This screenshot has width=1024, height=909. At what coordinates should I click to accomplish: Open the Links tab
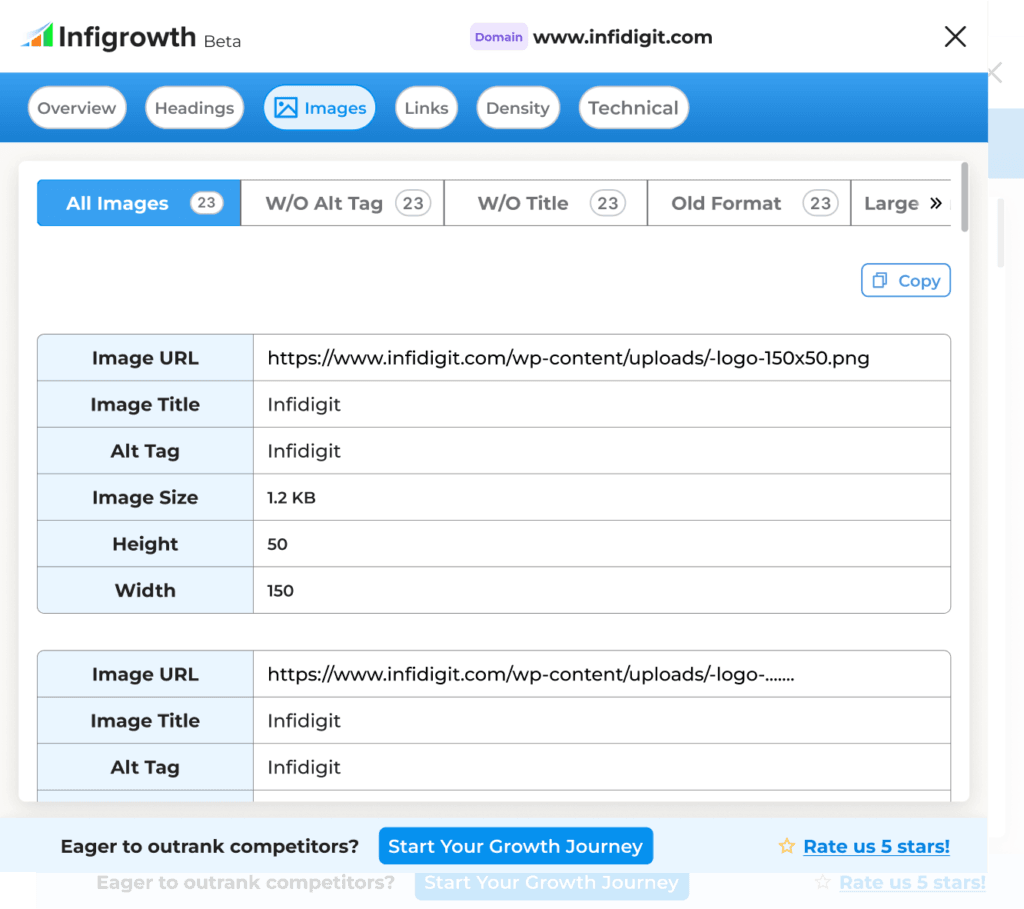[426, 108]
